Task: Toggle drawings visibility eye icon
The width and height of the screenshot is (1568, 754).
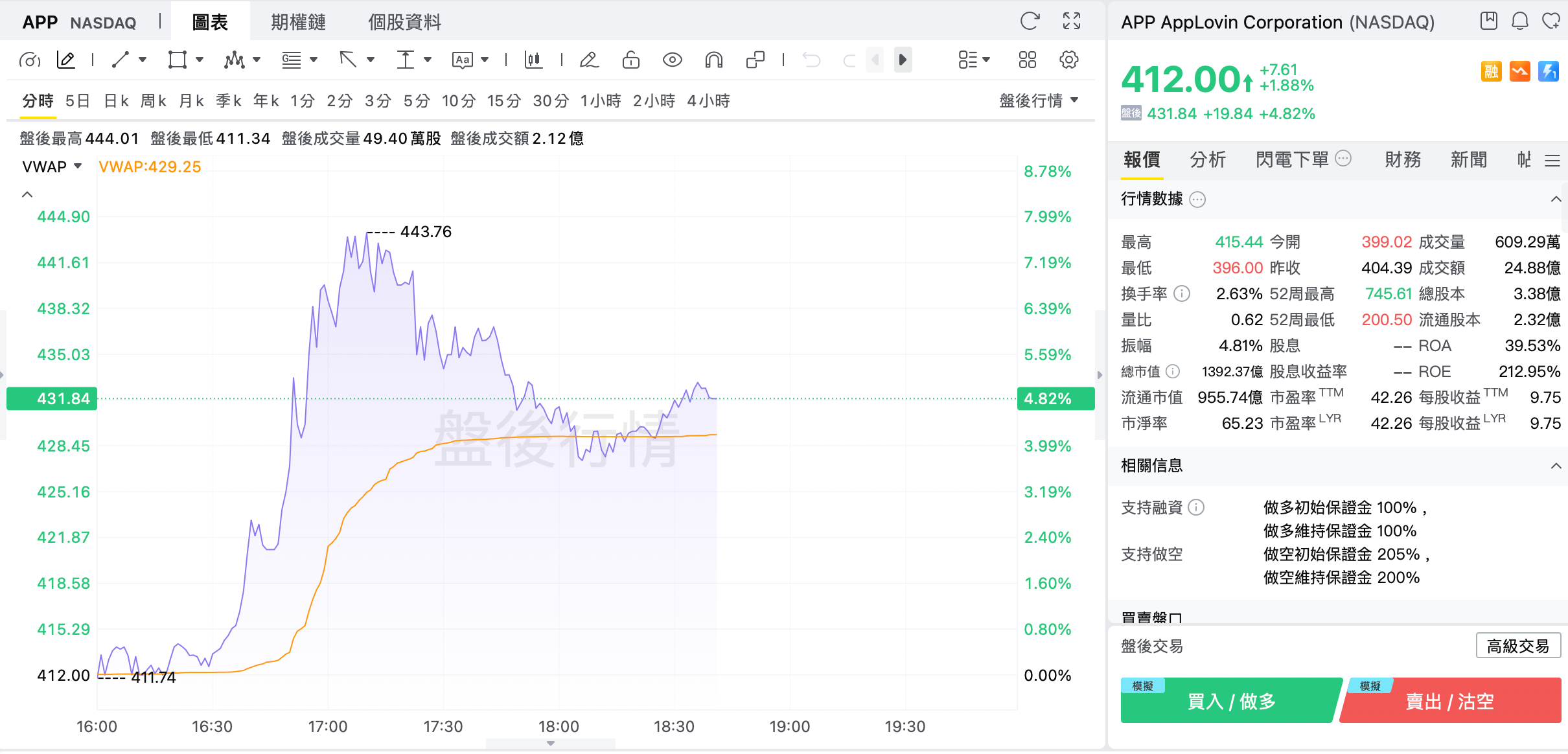Action: 673,60
